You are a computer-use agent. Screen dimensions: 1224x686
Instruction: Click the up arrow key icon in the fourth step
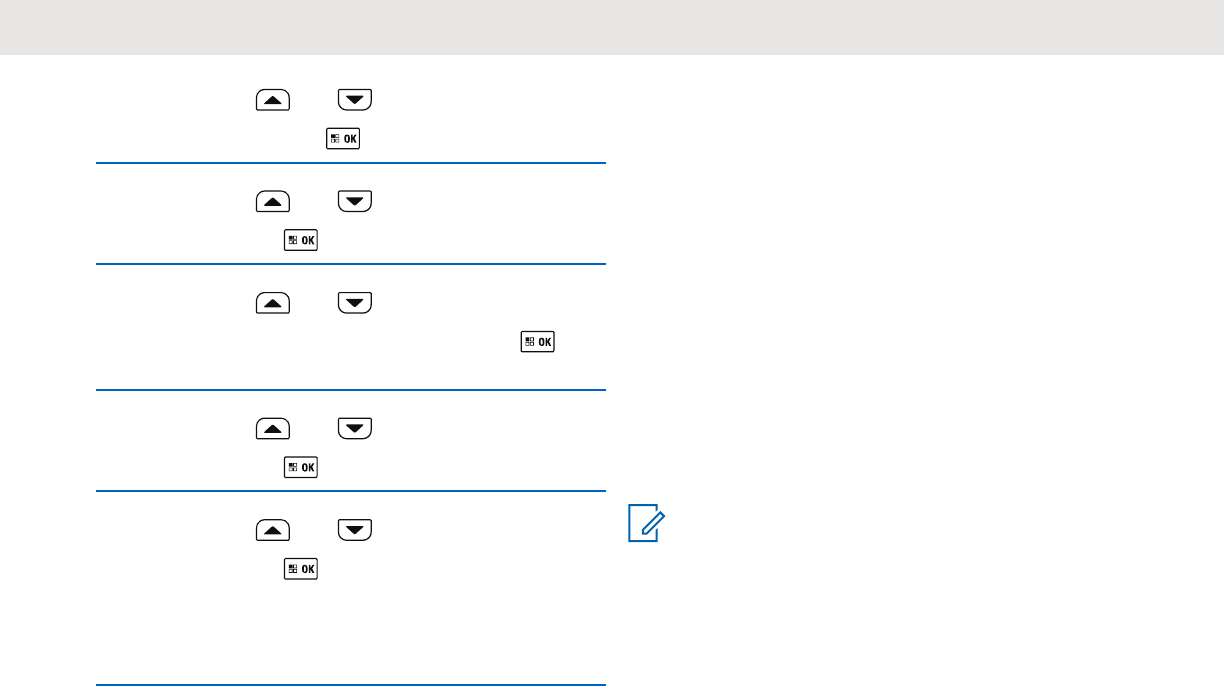point(273,429)
